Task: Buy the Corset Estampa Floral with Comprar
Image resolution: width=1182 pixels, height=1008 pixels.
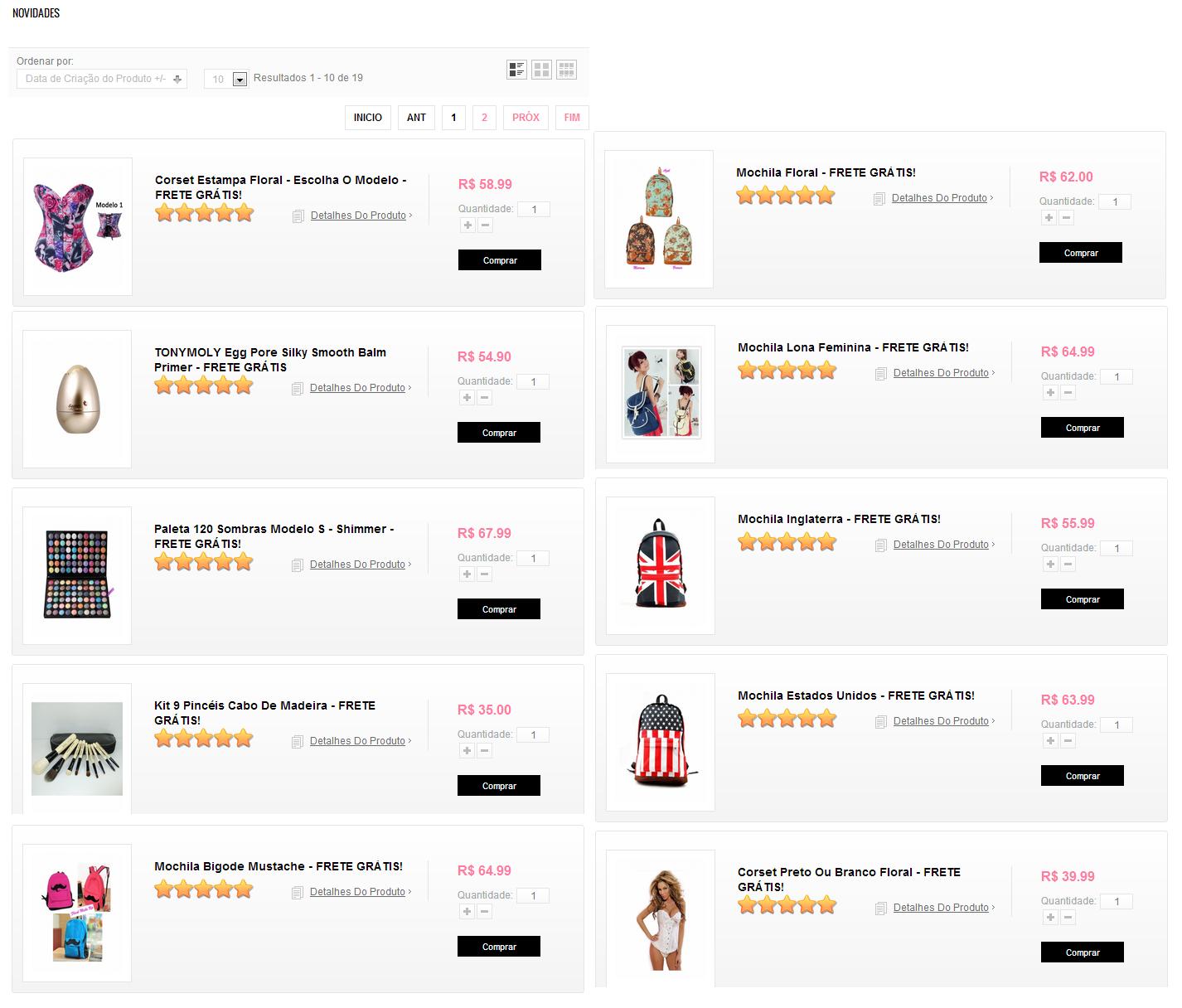Action: click(x=500, y=260)
